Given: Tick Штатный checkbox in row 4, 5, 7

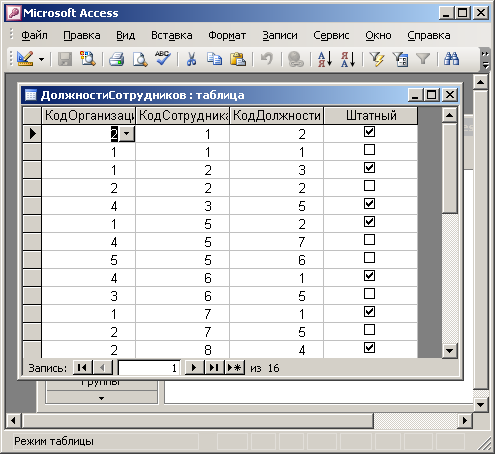Looking at the screenshot, I should coord(369,240).
